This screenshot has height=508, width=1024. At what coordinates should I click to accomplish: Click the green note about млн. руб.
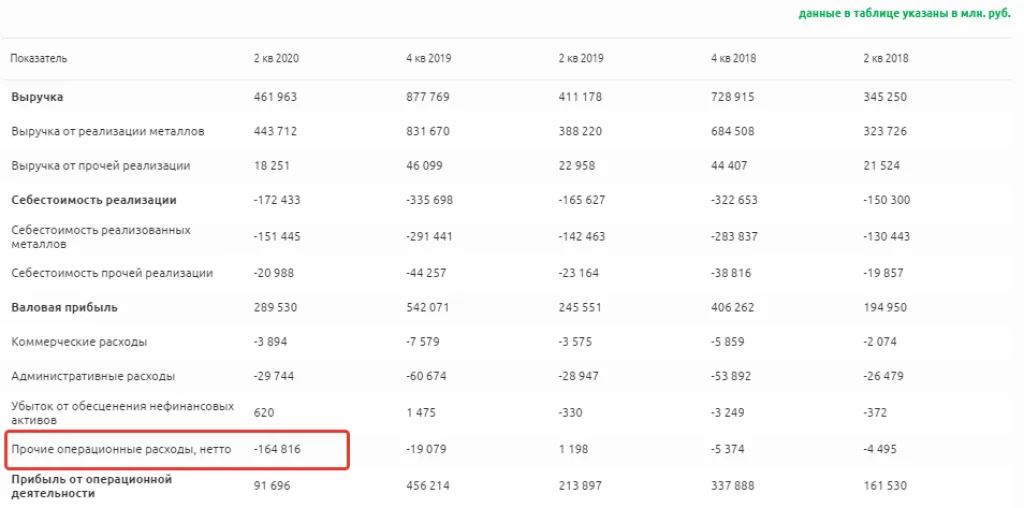tap(904, 14)
